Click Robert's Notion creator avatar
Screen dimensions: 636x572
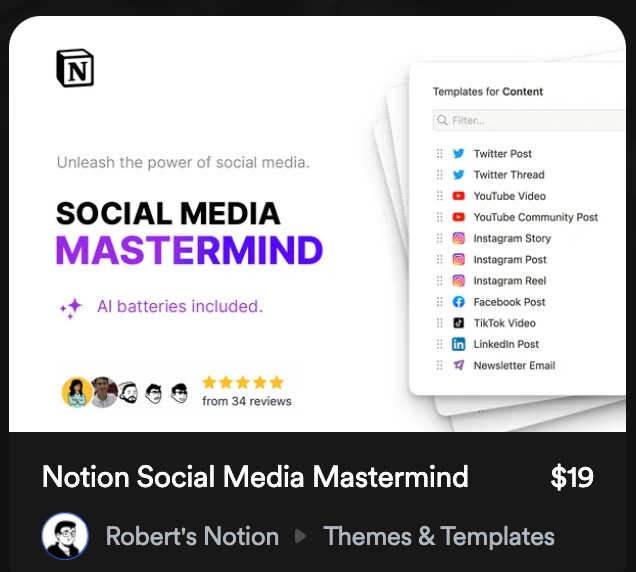[65, 536]
